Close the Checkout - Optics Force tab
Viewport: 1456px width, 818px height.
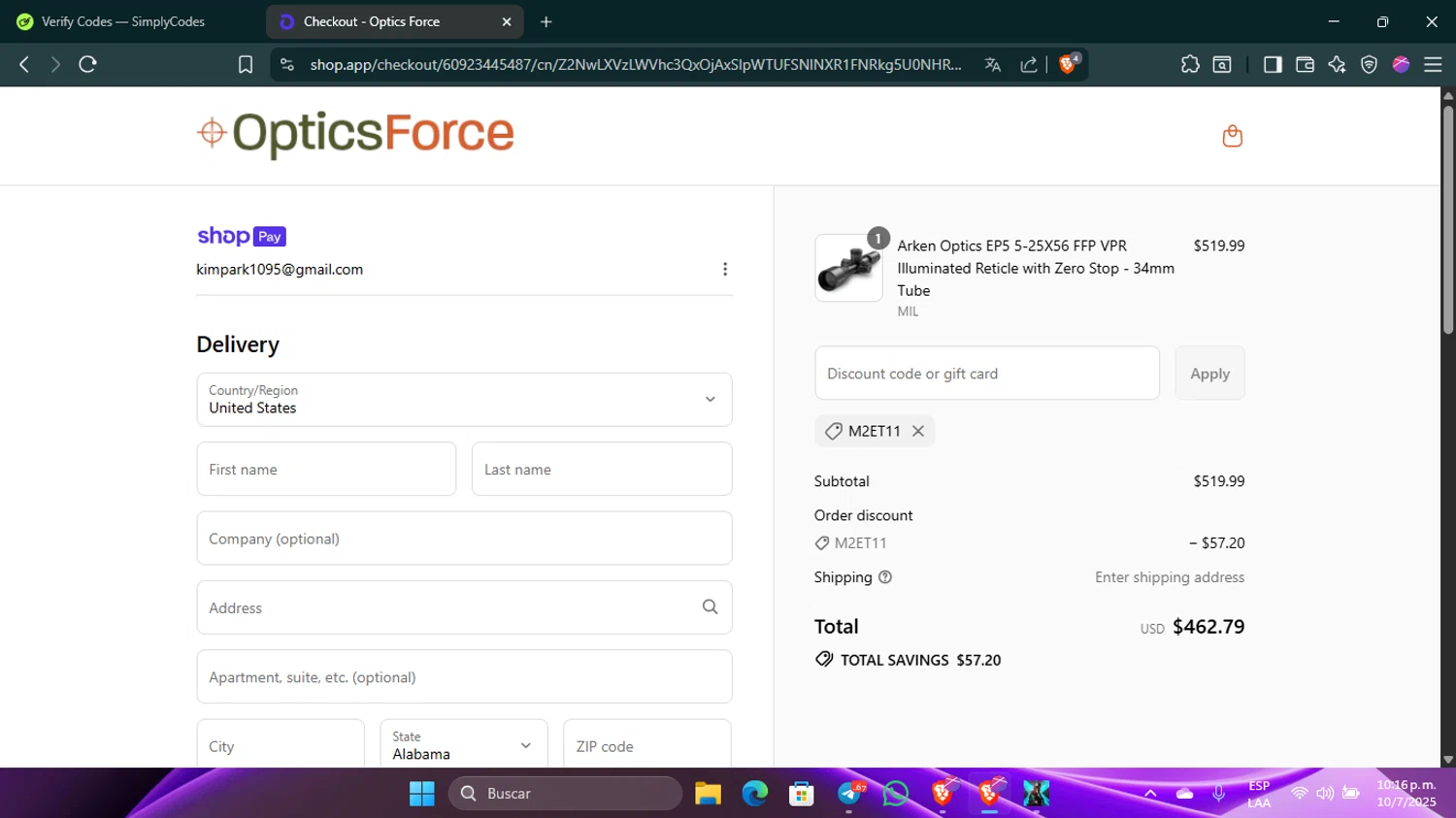click(x=507, y=21)
